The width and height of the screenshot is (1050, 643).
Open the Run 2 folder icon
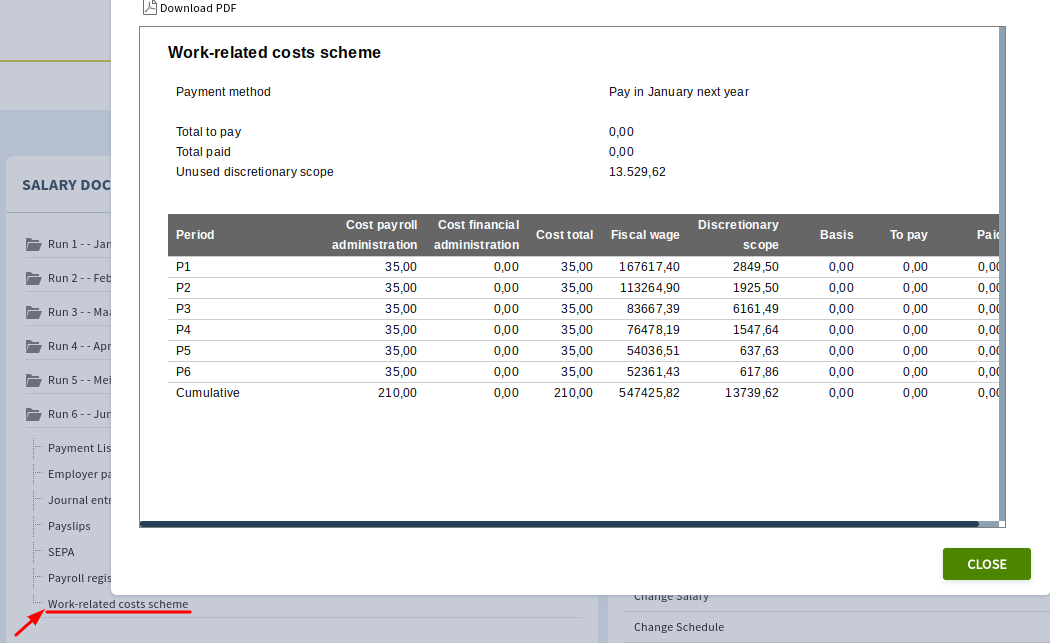click(33, 279)
